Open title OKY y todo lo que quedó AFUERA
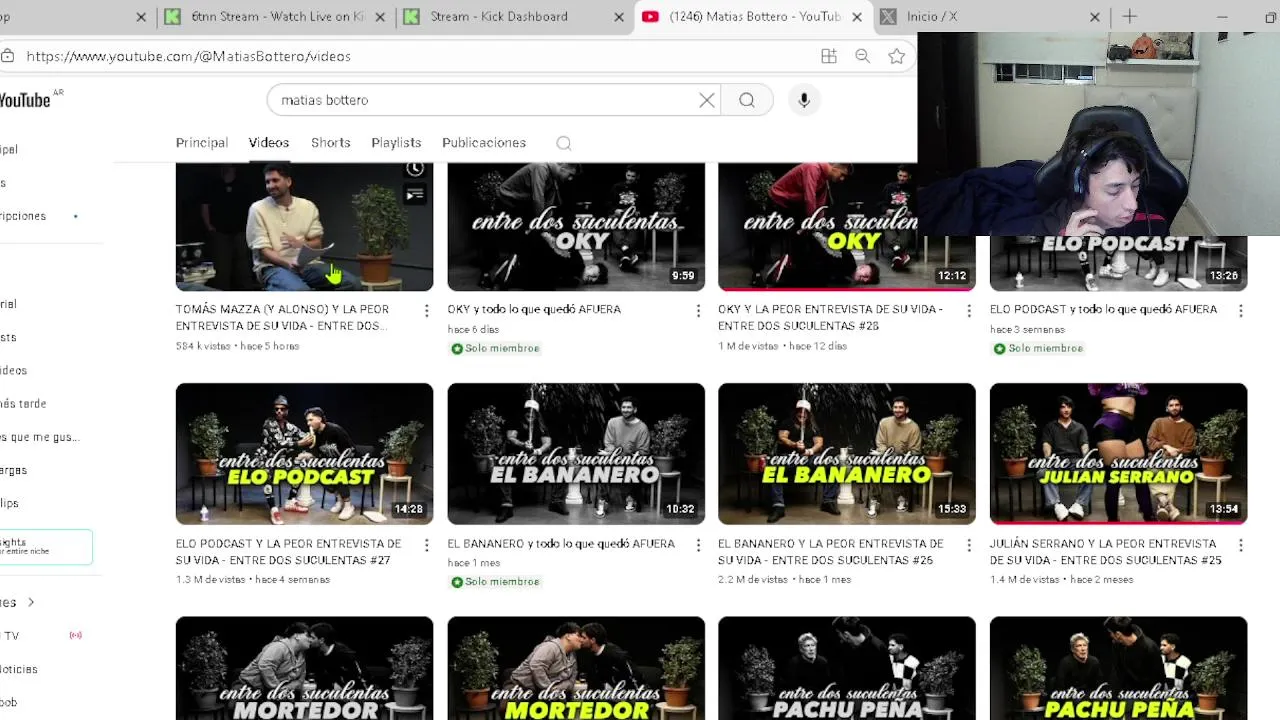Image resolution: width=1280 pixels, height=720 pixels. (x=534, y=310)
